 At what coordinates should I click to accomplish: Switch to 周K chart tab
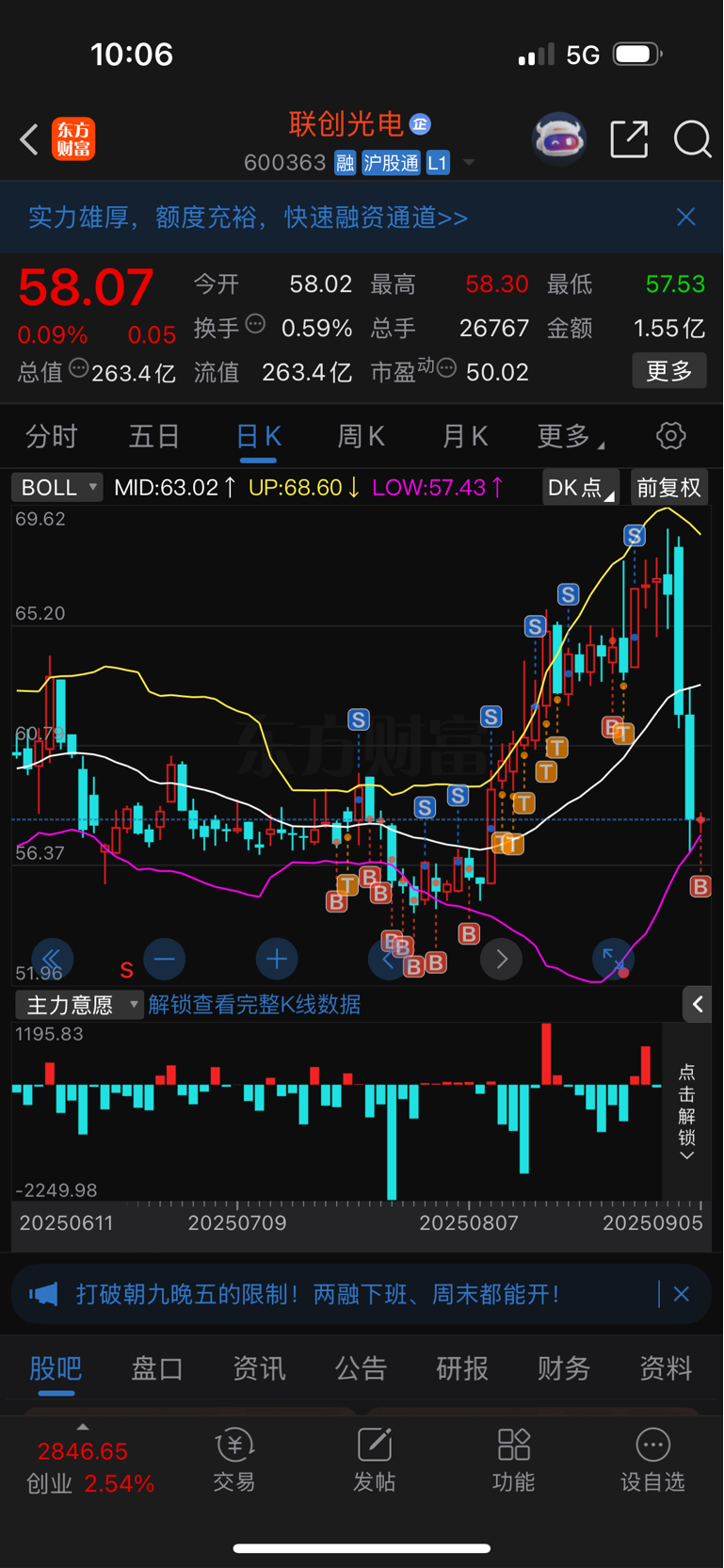tap(361, 436)
